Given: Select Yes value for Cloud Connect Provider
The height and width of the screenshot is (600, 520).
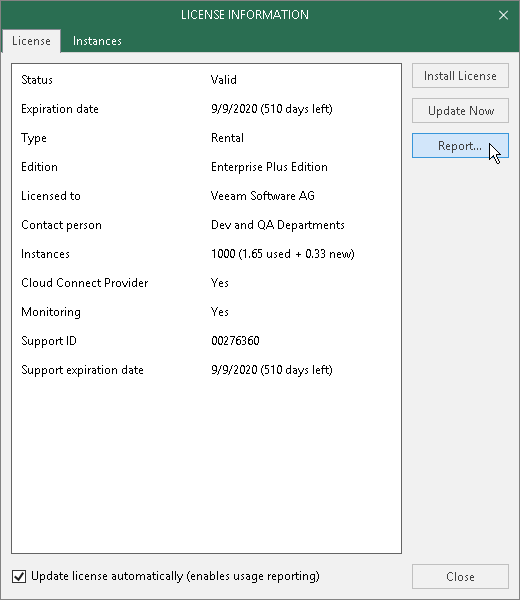Looking at the screenshot, I should 220,283.
